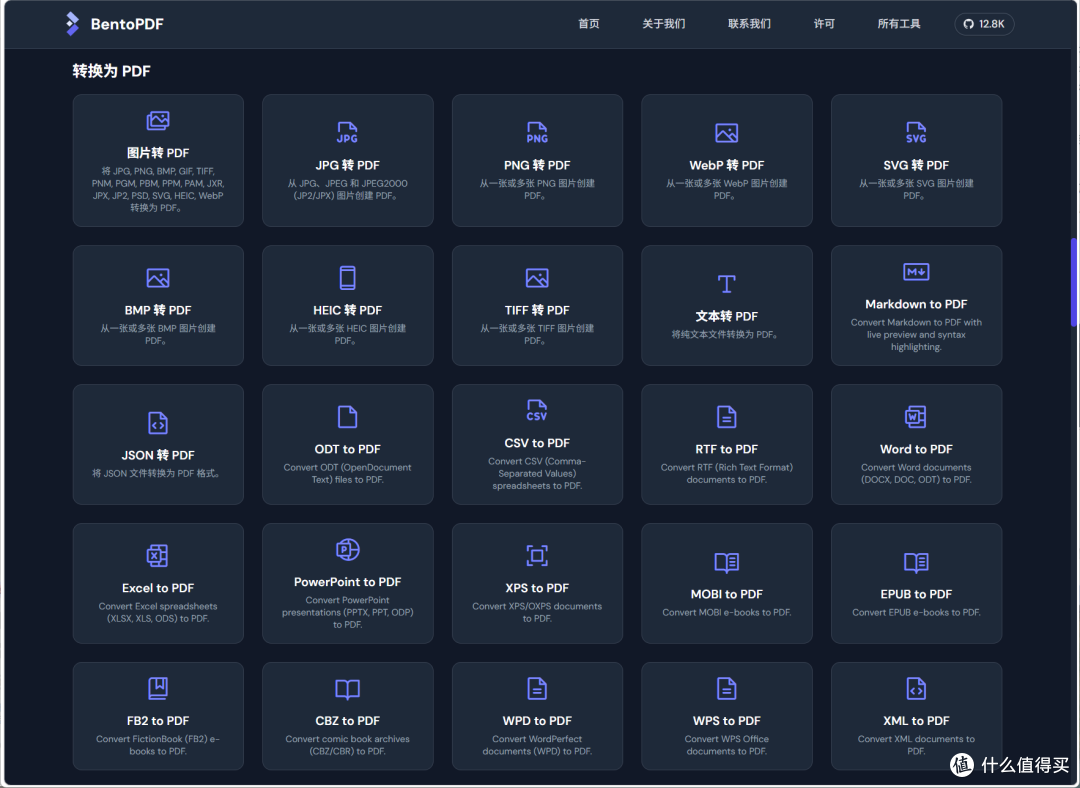Click the ODT blank file icon
This screenshot has width=1080, height=788.
pyautogui.click(x=347, y=417)
